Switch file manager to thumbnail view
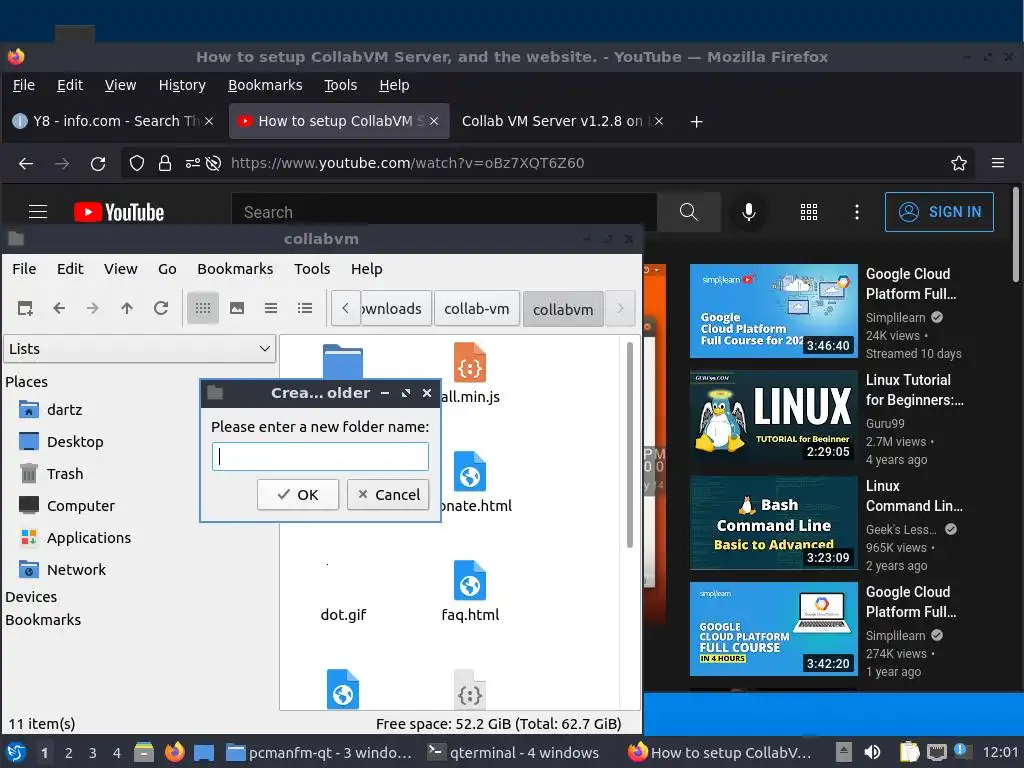The image size is (1024, 768). [236, 308]
